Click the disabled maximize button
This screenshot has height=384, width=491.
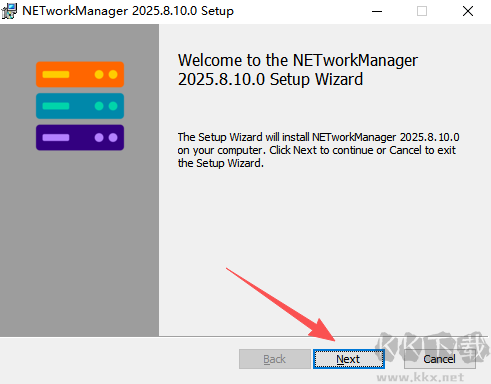point(422,11)
